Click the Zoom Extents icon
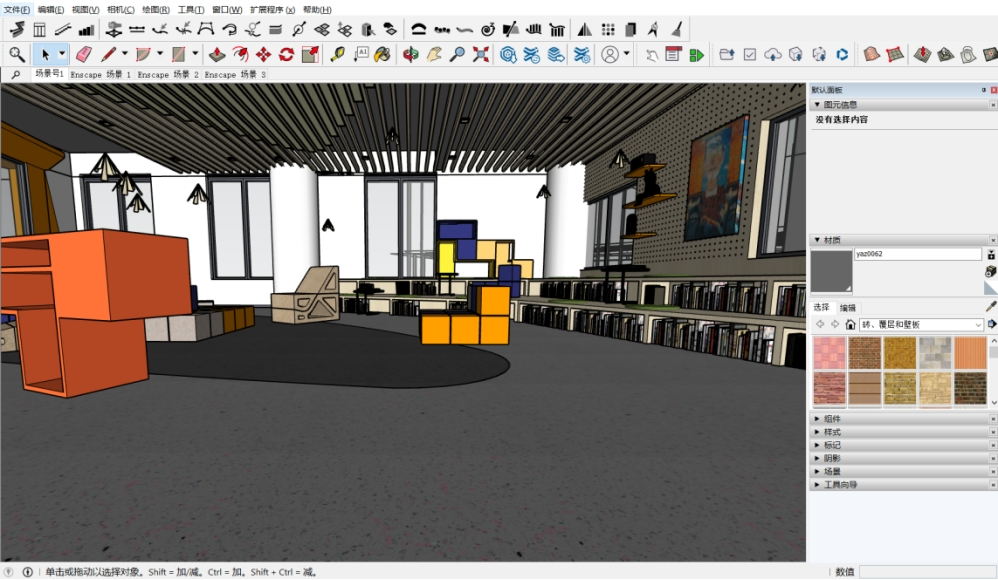Screen dimensions: 998x580 481,54
